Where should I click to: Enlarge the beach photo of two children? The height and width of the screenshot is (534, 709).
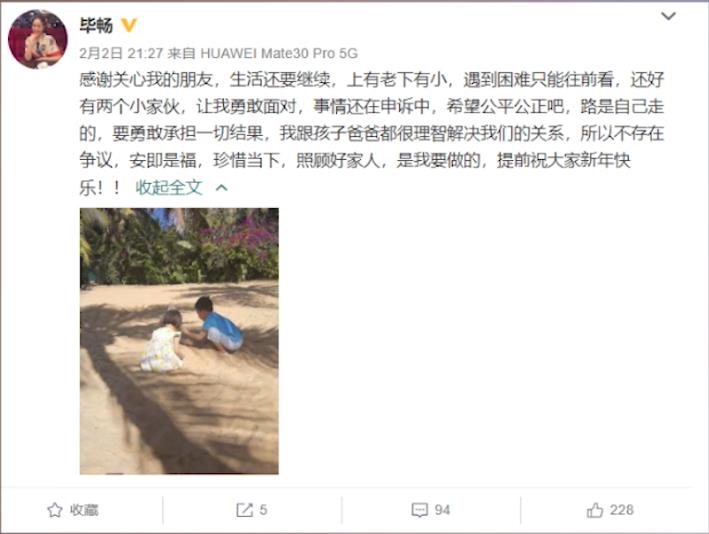(179, 341)
